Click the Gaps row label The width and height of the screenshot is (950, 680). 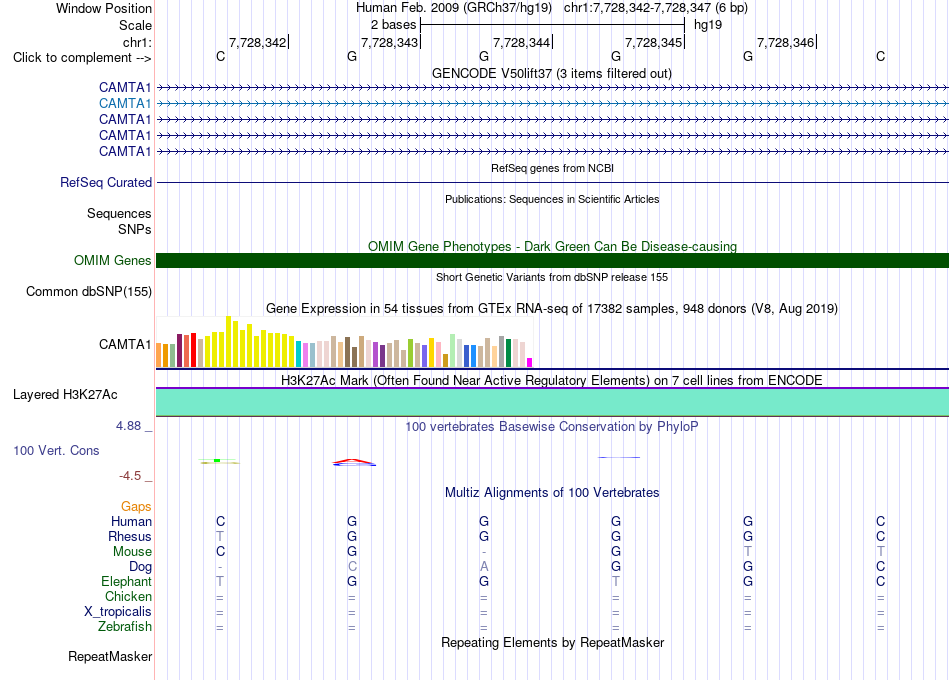pyautogui.click(x=136, y=507)
